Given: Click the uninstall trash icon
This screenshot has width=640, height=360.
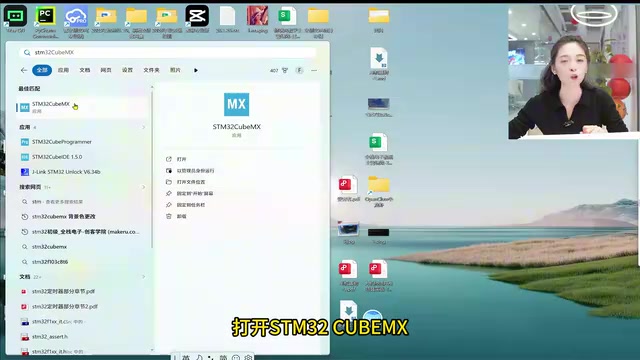Looking at the screenshot, I should 169,216.
